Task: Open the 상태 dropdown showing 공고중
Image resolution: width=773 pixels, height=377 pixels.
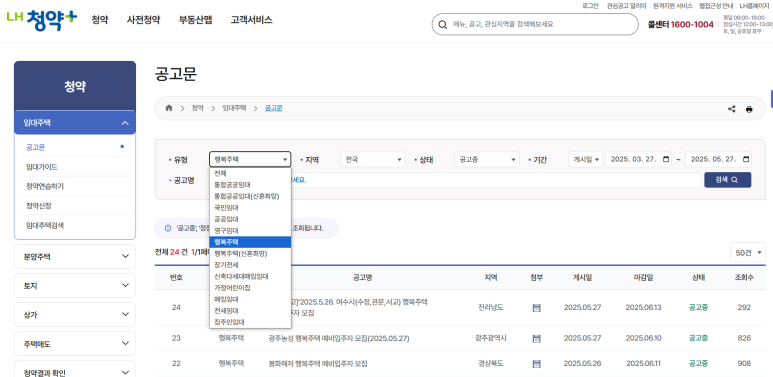Action: [x=487, y=160]
